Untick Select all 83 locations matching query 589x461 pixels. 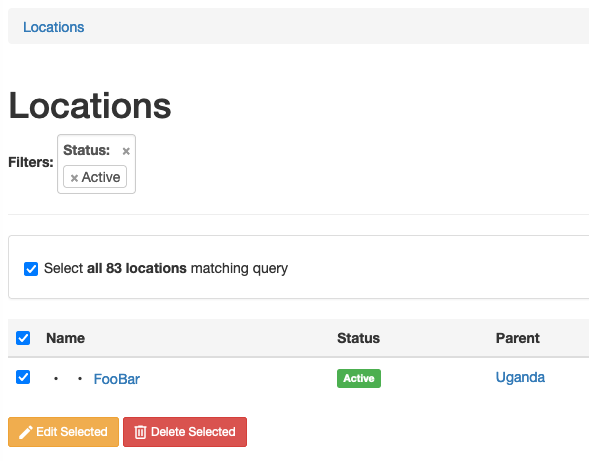pos(31,269)
